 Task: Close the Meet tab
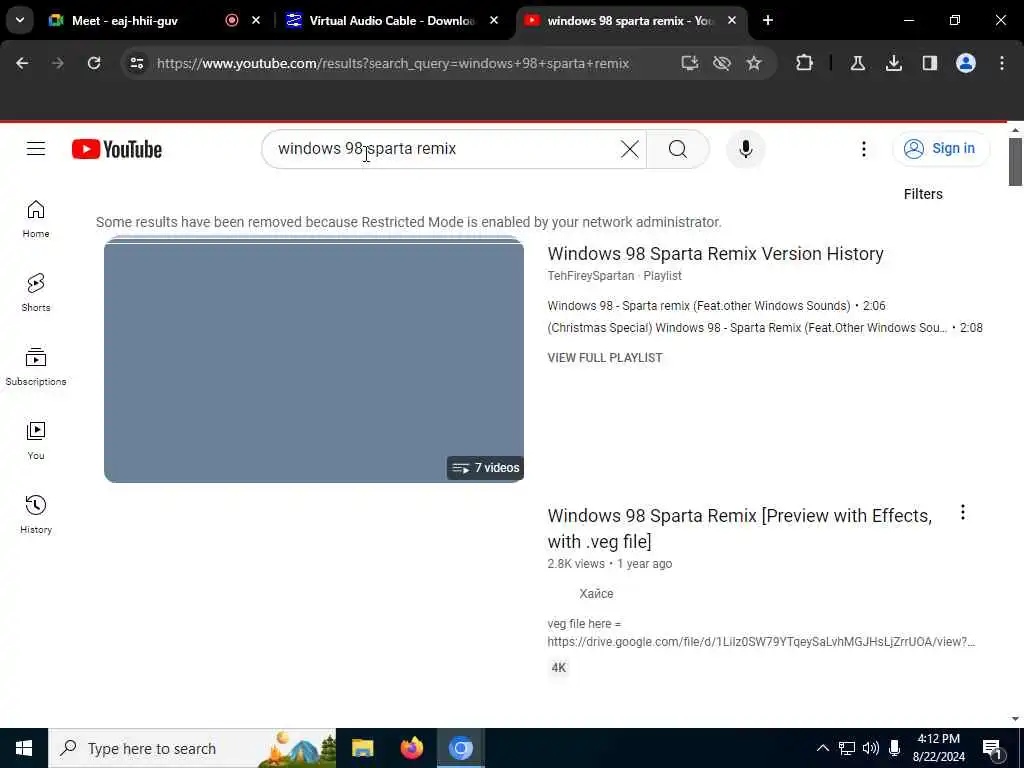click(x=256, y=21)
